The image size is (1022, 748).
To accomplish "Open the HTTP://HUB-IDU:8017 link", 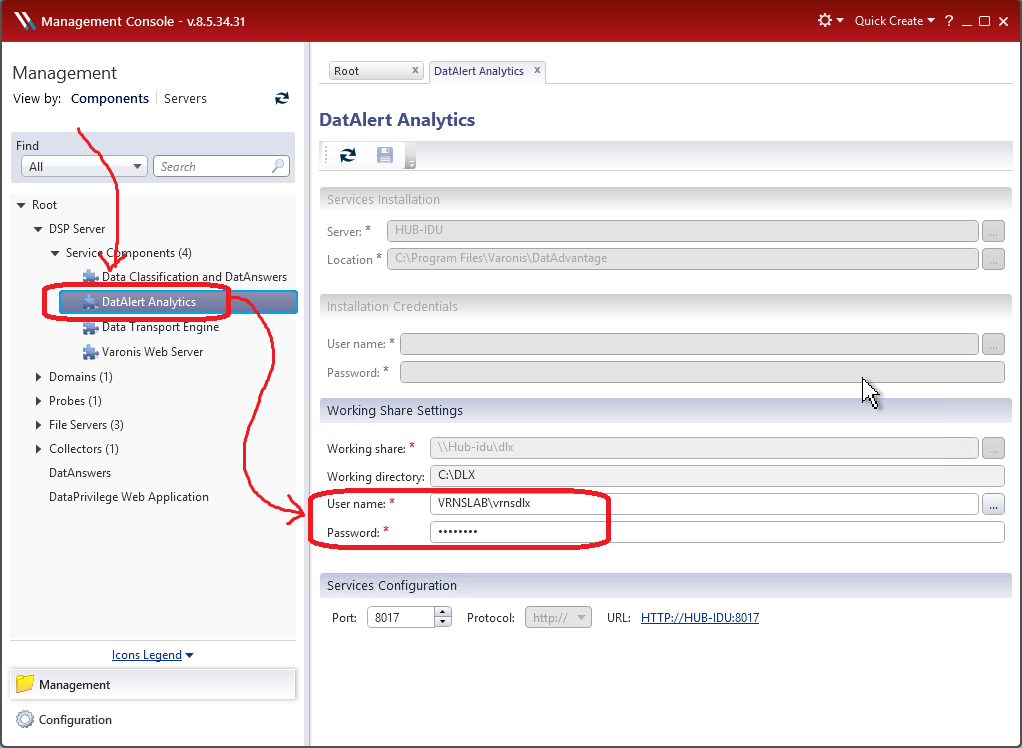I will tap(699, 618).
